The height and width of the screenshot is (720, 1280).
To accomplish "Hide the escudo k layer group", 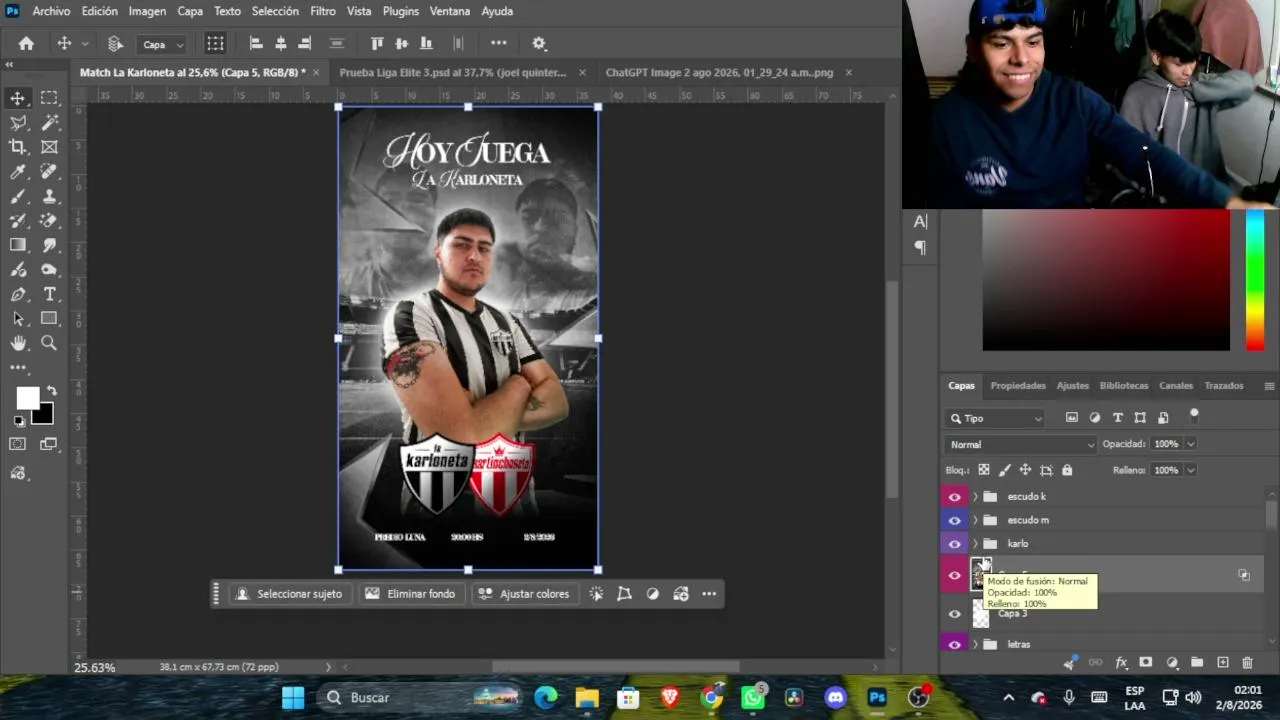I will pos(954,497).
